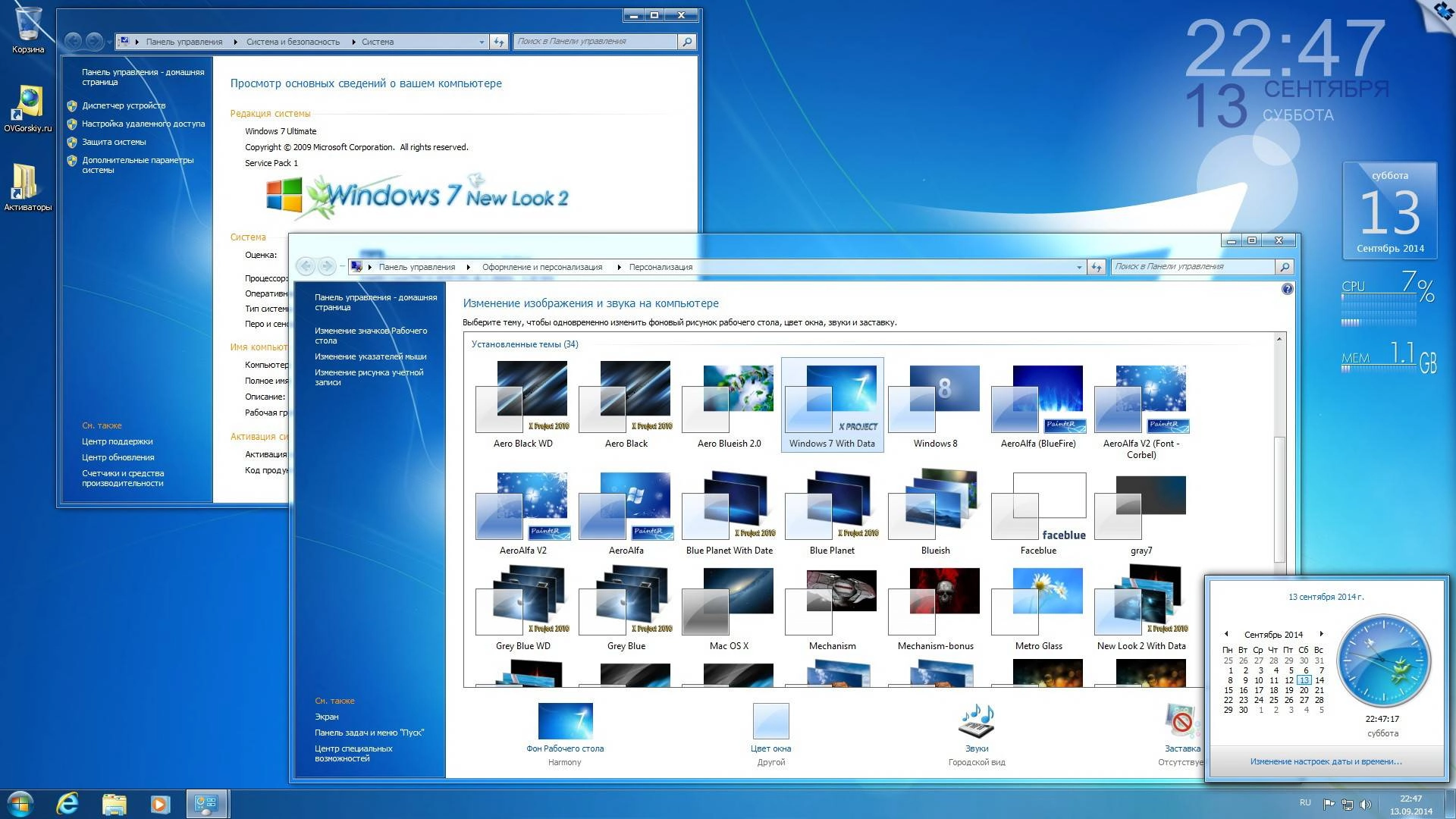The height and width of the screenshot is (819, 1456).
Task: Expand arrow after Оформление и персонализация breadcrumb
Action: point(619,267)
